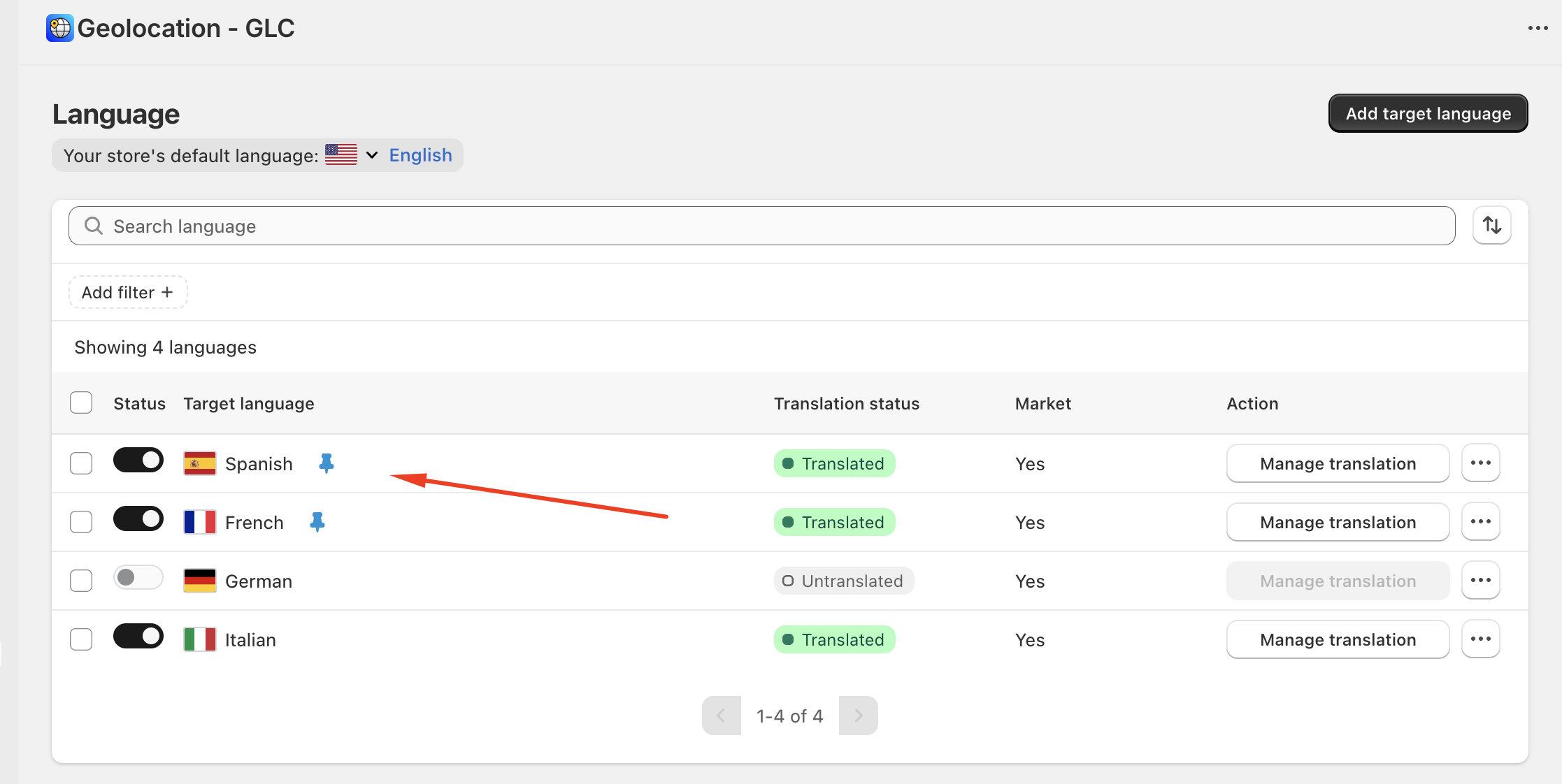Enable the German language status toggle
The height and width of the screenshot is (784, 1562).
(x=138, y=578)
